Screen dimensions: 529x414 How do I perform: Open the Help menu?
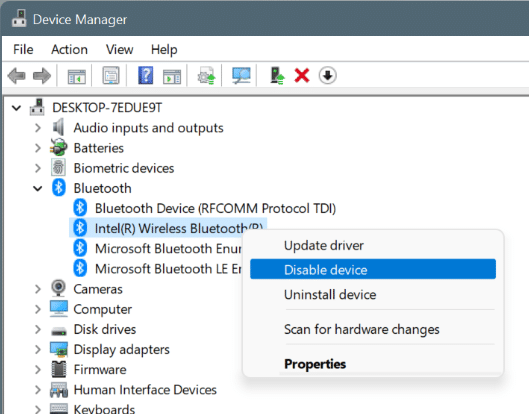point(164,50)
